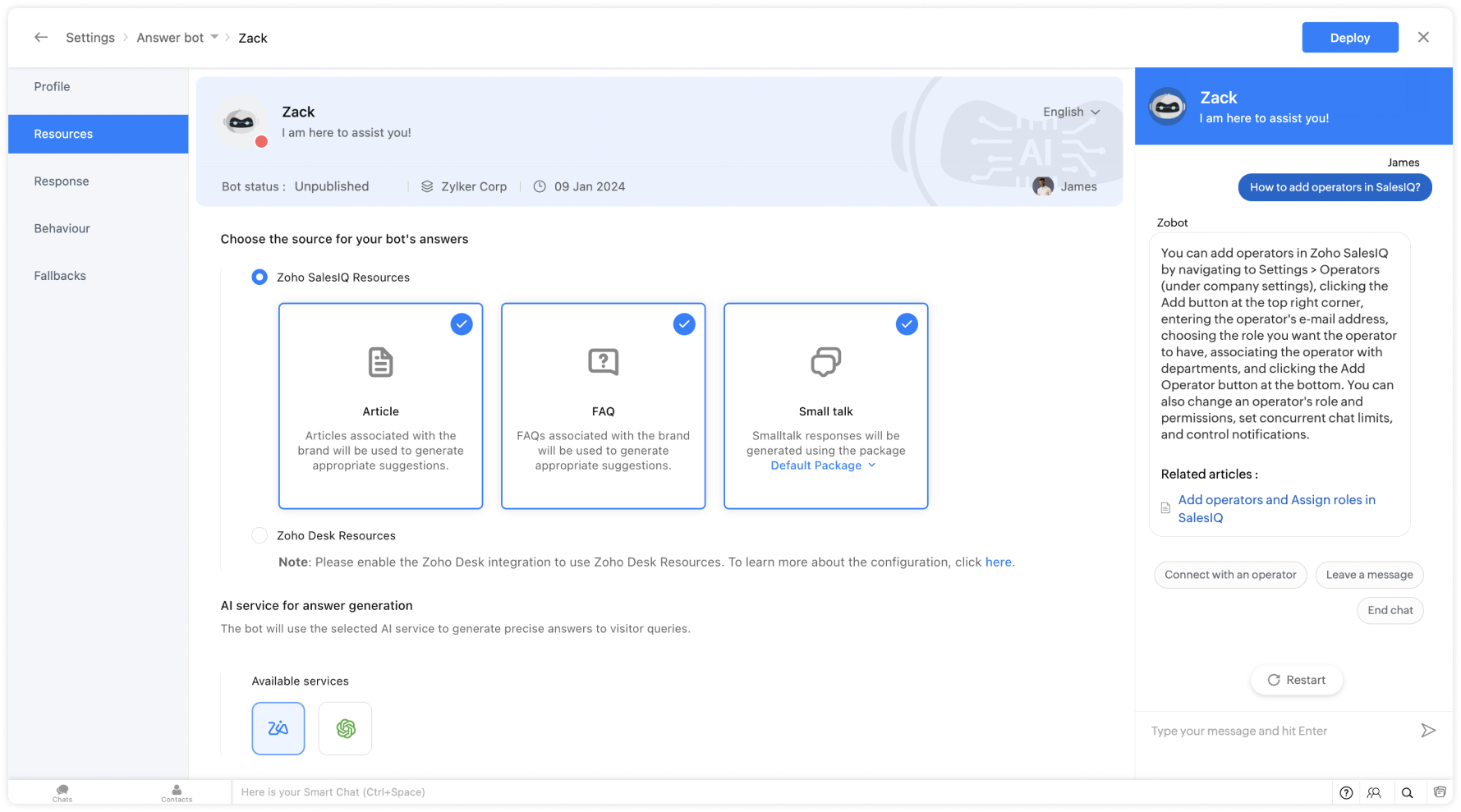Click the people icon in the bottom bar
1461x812 pixels.
(x=1374, y=792)
